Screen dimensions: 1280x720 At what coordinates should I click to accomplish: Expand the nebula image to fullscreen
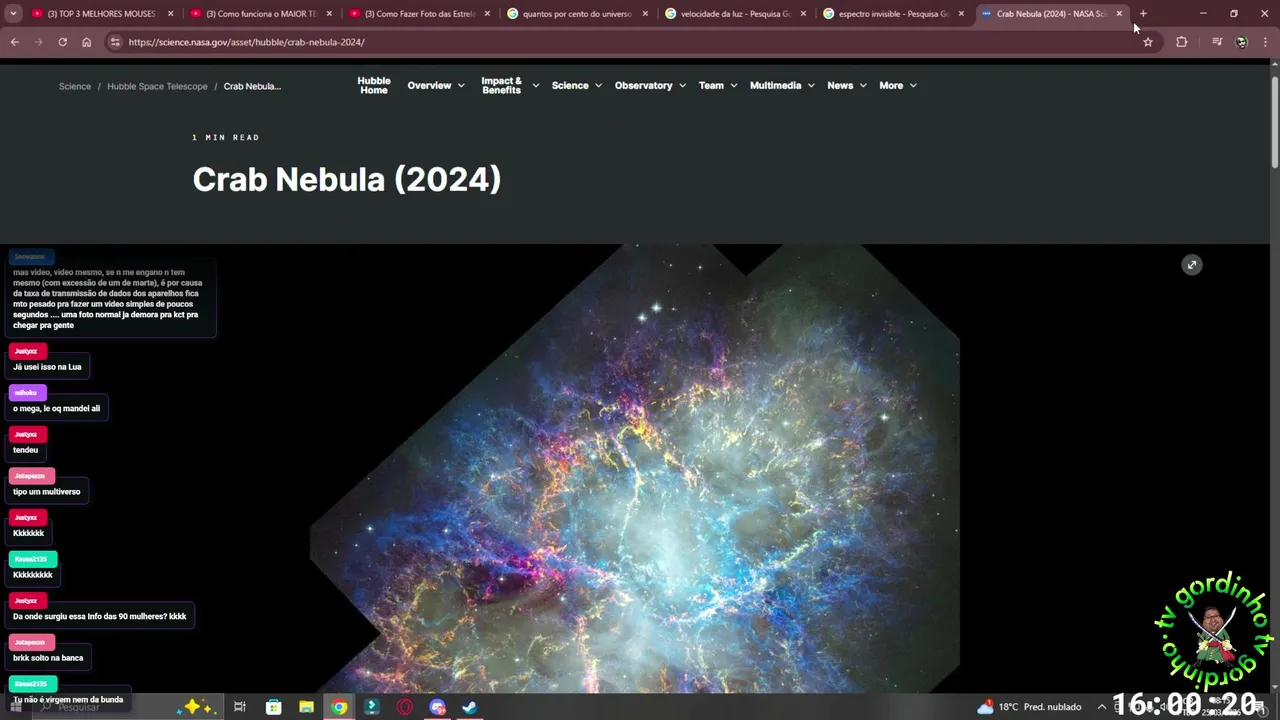point(1191,265)
